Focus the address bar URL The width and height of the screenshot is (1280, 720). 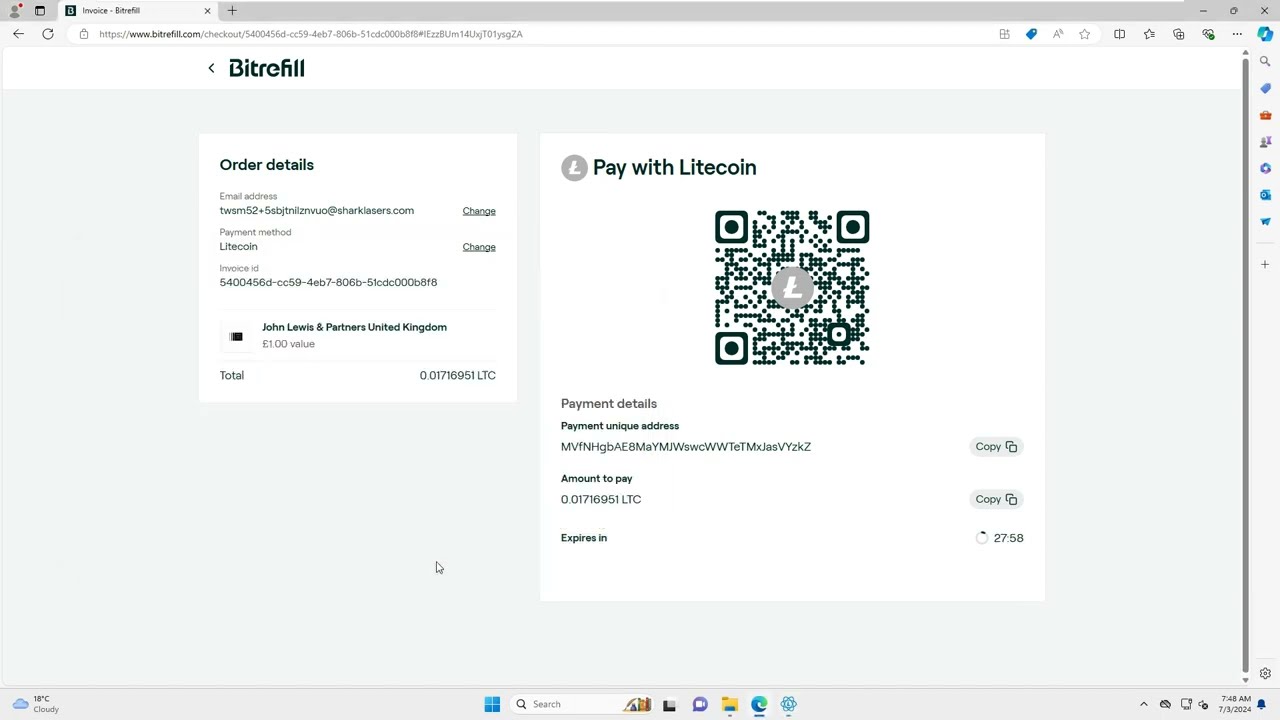[311, 34]
